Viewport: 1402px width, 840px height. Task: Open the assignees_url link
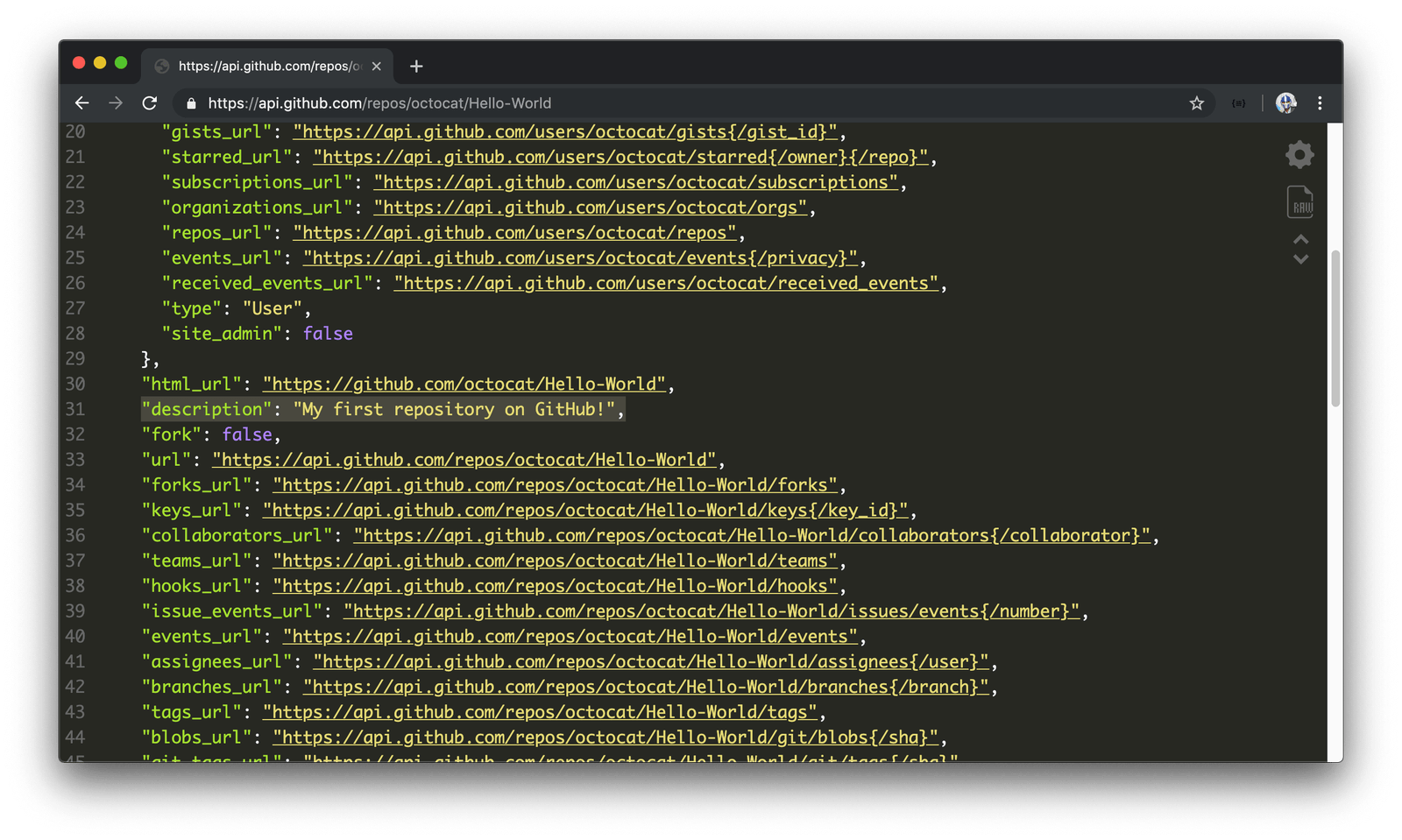point(651,662)
